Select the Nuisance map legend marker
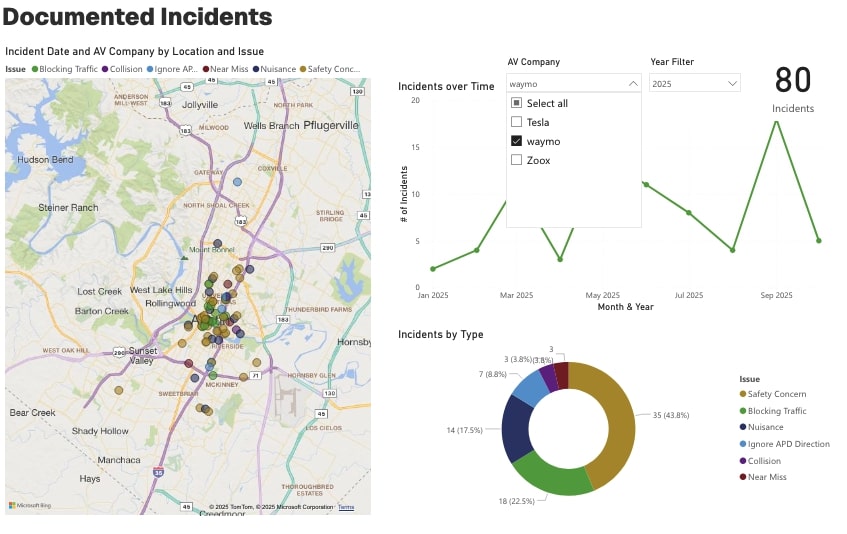 pyautogui.click(x=256, y=69)
